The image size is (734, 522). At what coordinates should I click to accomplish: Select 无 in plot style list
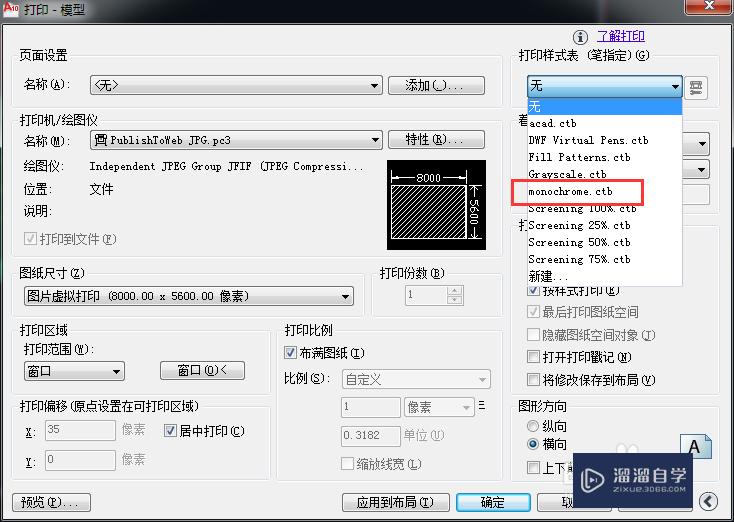coord(604,107)
